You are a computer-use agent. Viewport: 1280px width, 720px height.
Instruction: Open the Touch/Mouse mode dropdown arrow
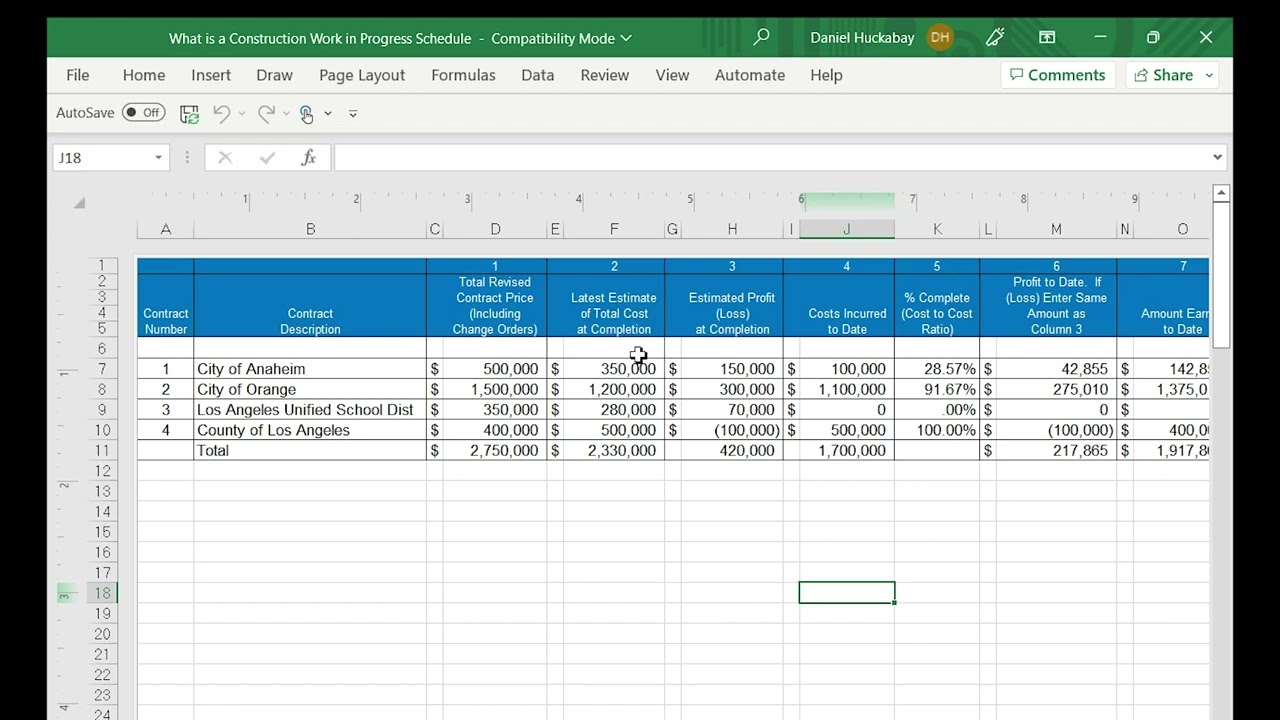coord(328,114)
